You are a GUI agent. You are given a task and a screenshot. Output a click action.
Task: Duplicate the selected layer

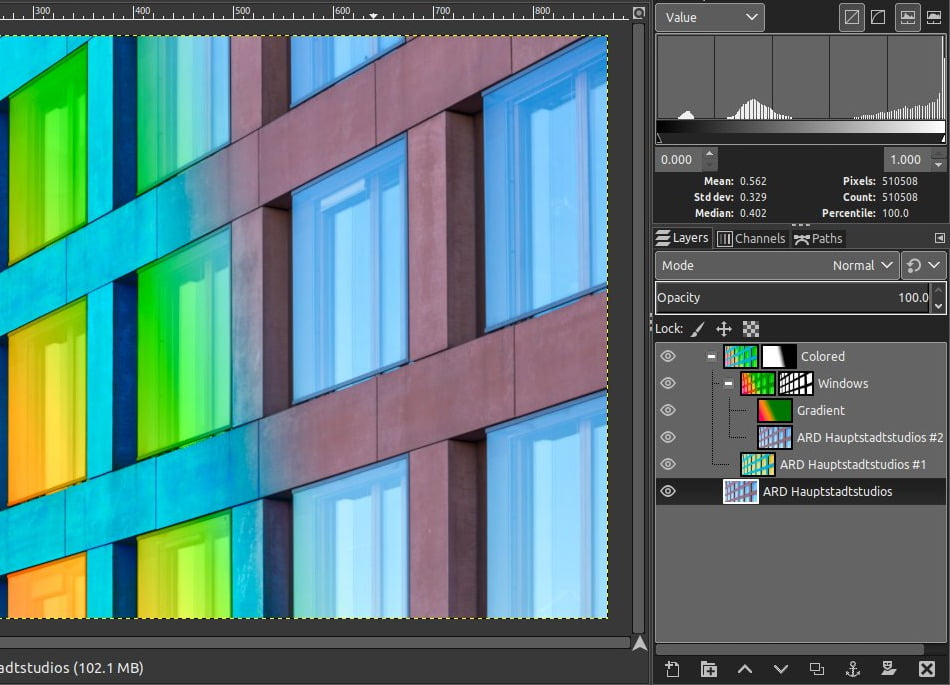[816, 668]
